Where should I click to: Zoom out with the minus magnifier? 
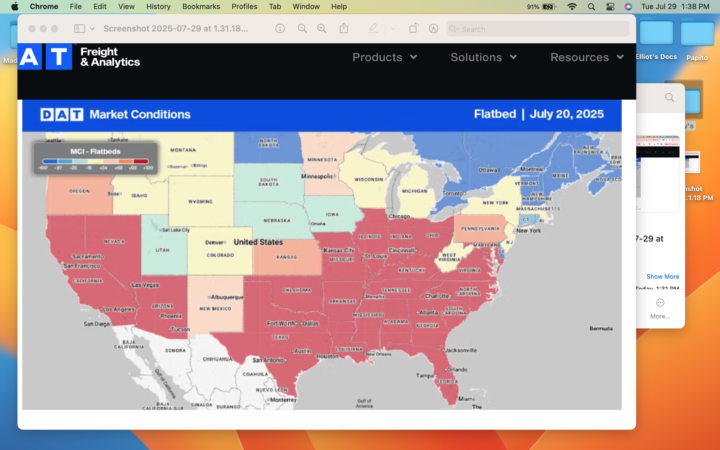pyautogui.click(x=302, y=28)
